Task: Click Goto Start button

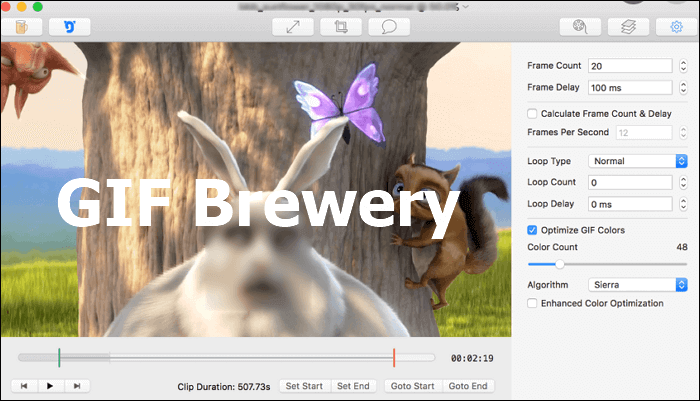Action: click(x=412, y=386)
